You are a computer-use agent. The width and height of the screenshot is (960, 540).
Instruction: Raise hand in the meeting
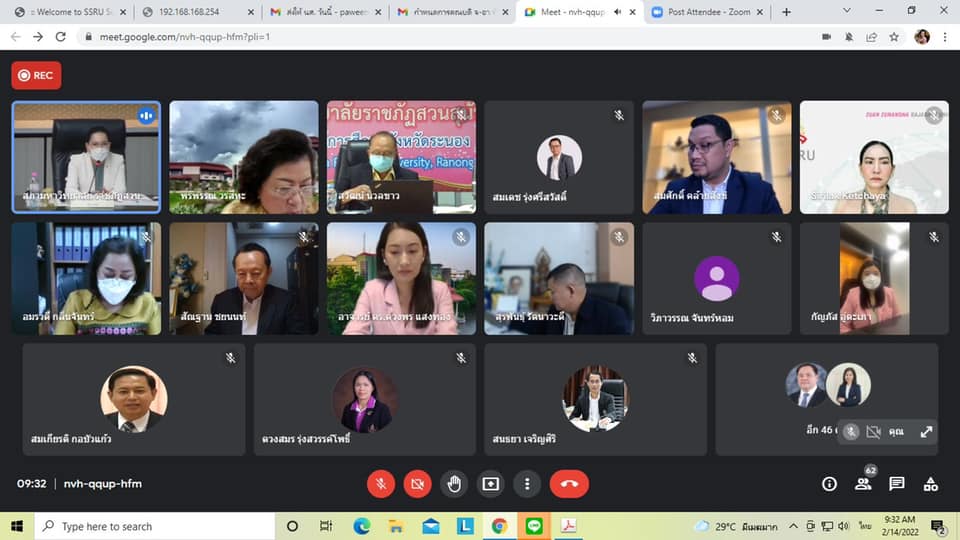tap(454, 484)
